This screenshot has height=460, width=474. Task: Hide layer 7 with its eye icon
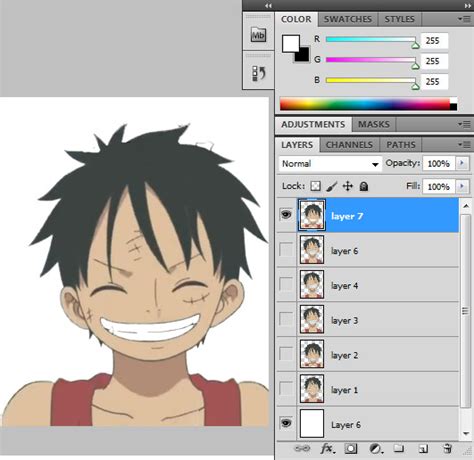[x=286, y=214]
